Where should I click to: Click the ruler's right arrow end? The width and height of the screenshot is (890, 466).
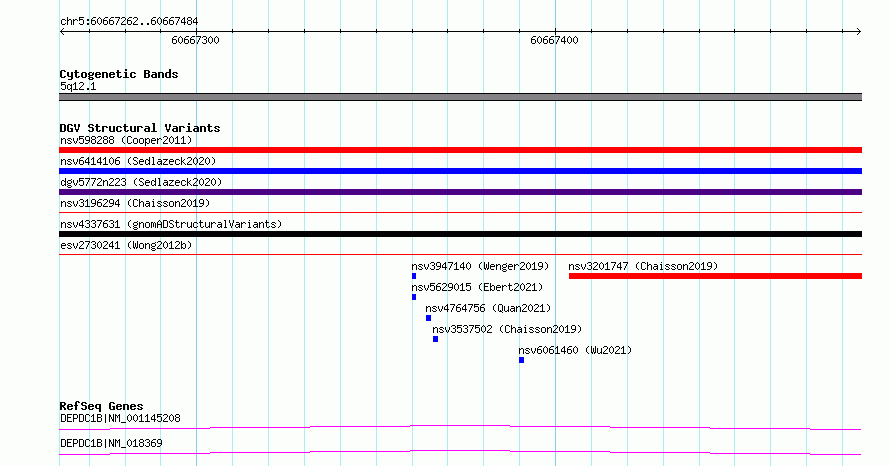click(859, 32)
